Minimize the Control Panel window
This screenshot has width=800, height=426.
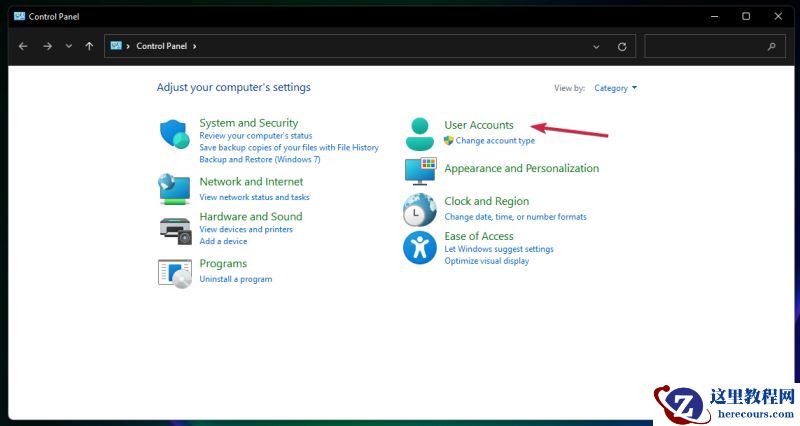pyautogui.click(x=714, y=16)
